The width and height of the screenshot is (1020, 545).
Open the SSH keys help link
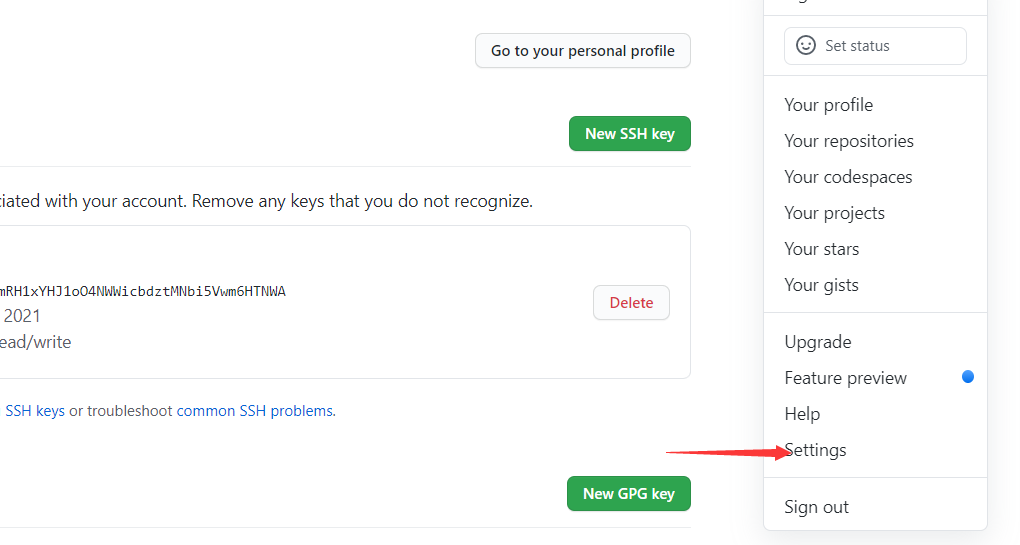click(x=35, y=411)
